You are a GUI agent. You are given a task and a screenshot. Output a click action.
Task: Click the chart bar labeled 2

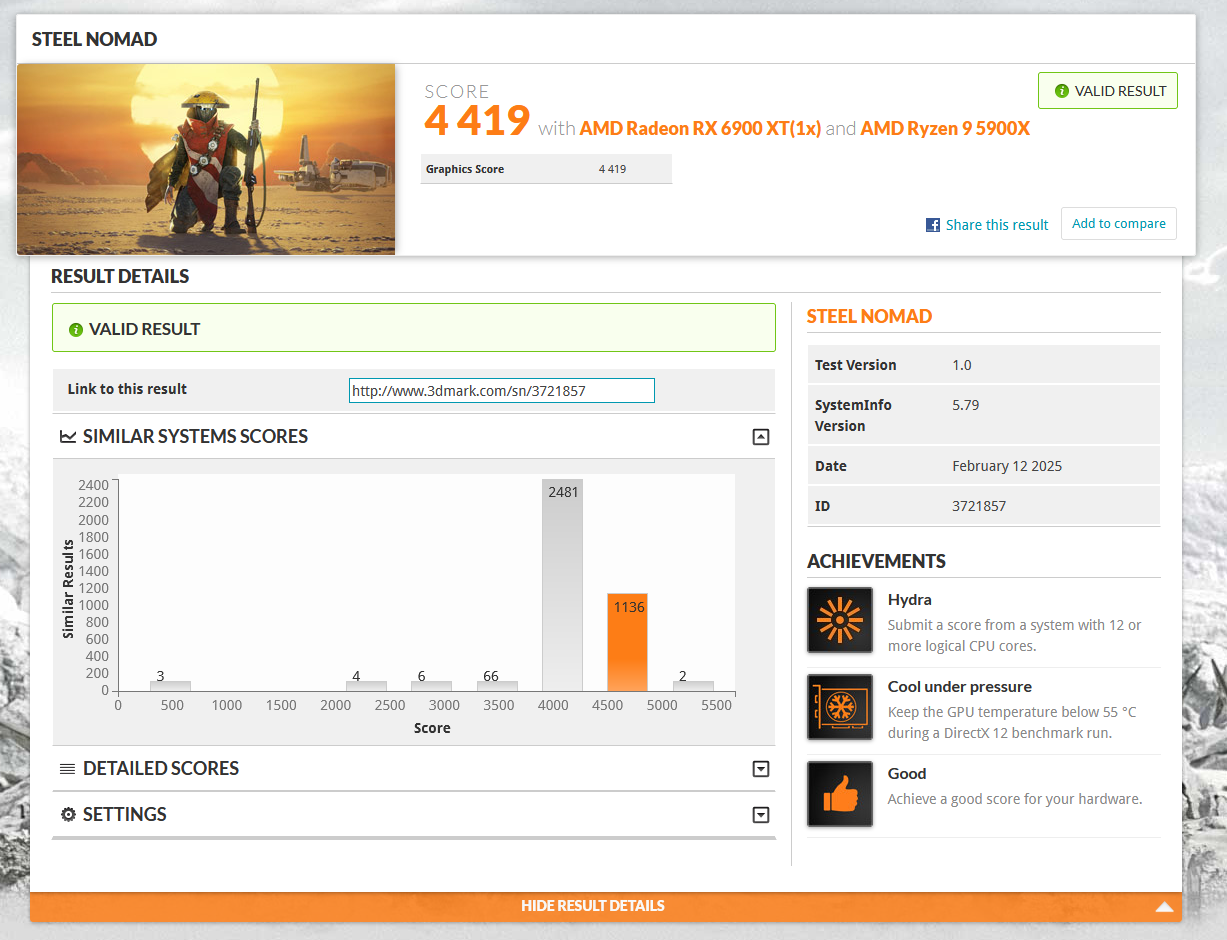[x=693, y=686]
